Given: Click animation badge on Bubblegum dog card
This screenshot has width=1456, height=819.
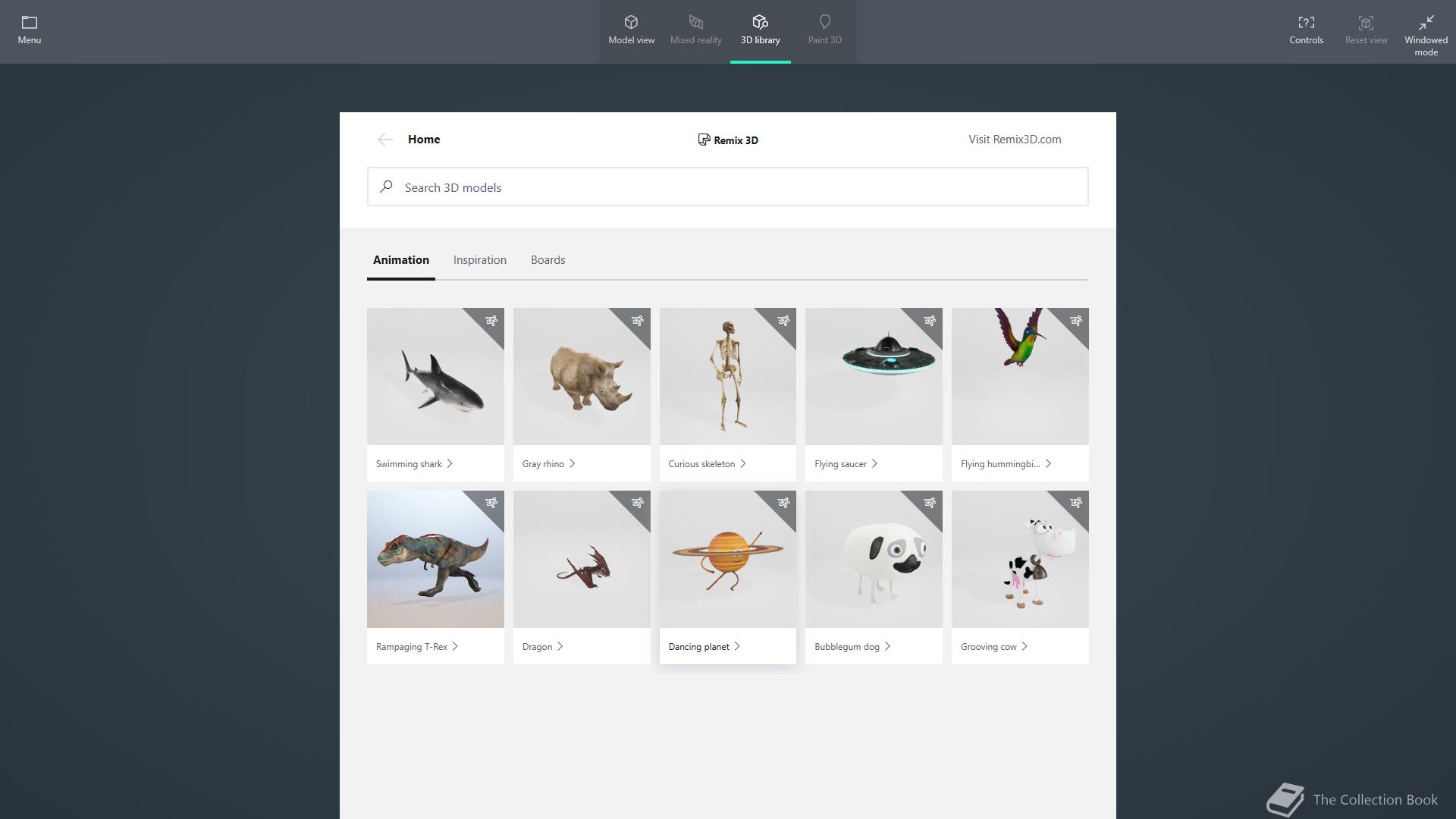Looking at the screenshot, I should (930, 503).
